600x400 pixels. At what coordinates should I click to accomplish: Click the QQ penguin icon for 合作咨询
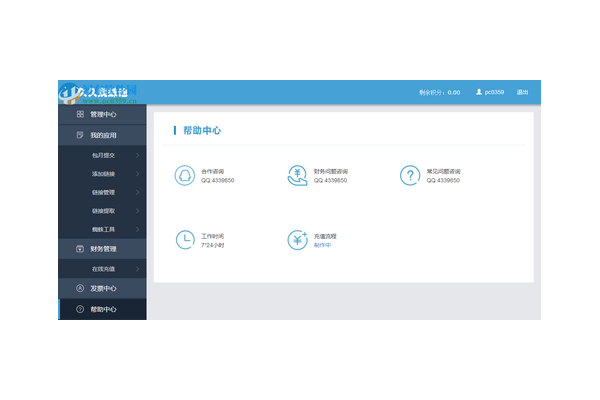coord(185,175)
